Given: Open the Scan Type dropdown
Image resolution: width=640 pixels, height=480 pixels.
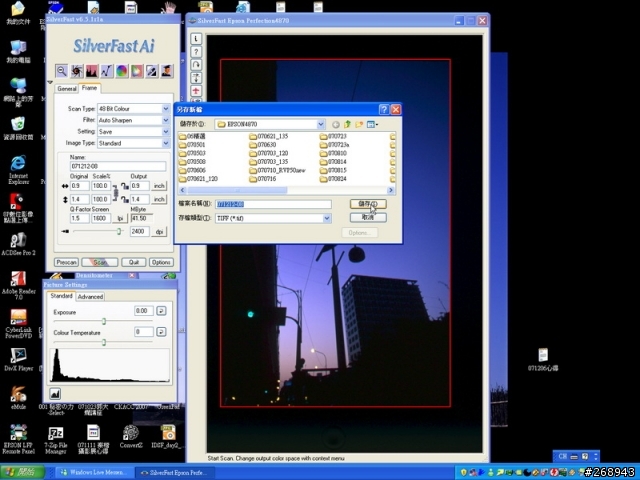Looking at the screenshot, I should pyautogui.click(x=166, y=109).
